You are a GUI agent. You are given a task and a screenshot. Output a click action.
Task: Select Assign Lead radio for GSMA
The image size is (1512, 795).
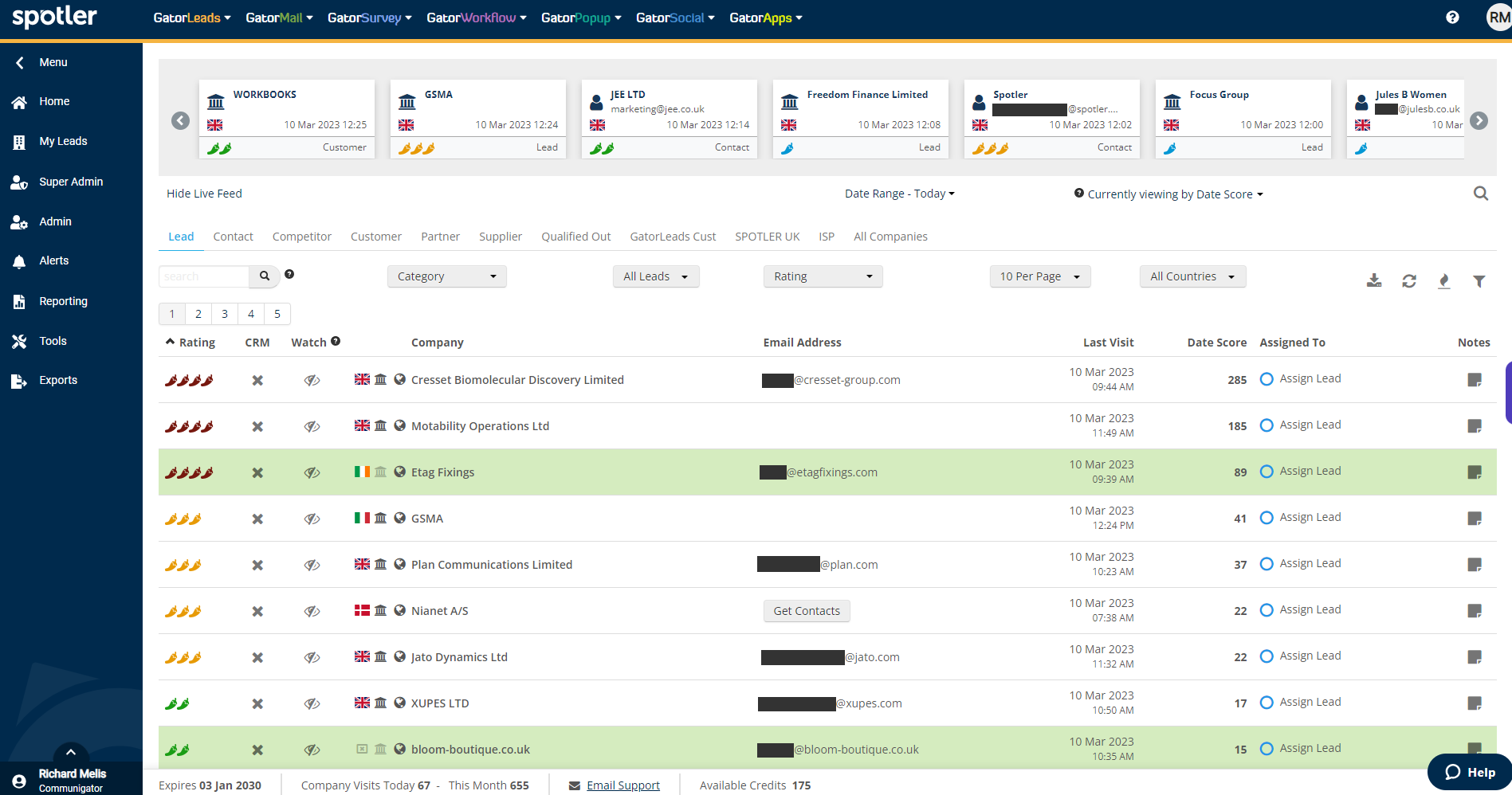click(1267, 518)
